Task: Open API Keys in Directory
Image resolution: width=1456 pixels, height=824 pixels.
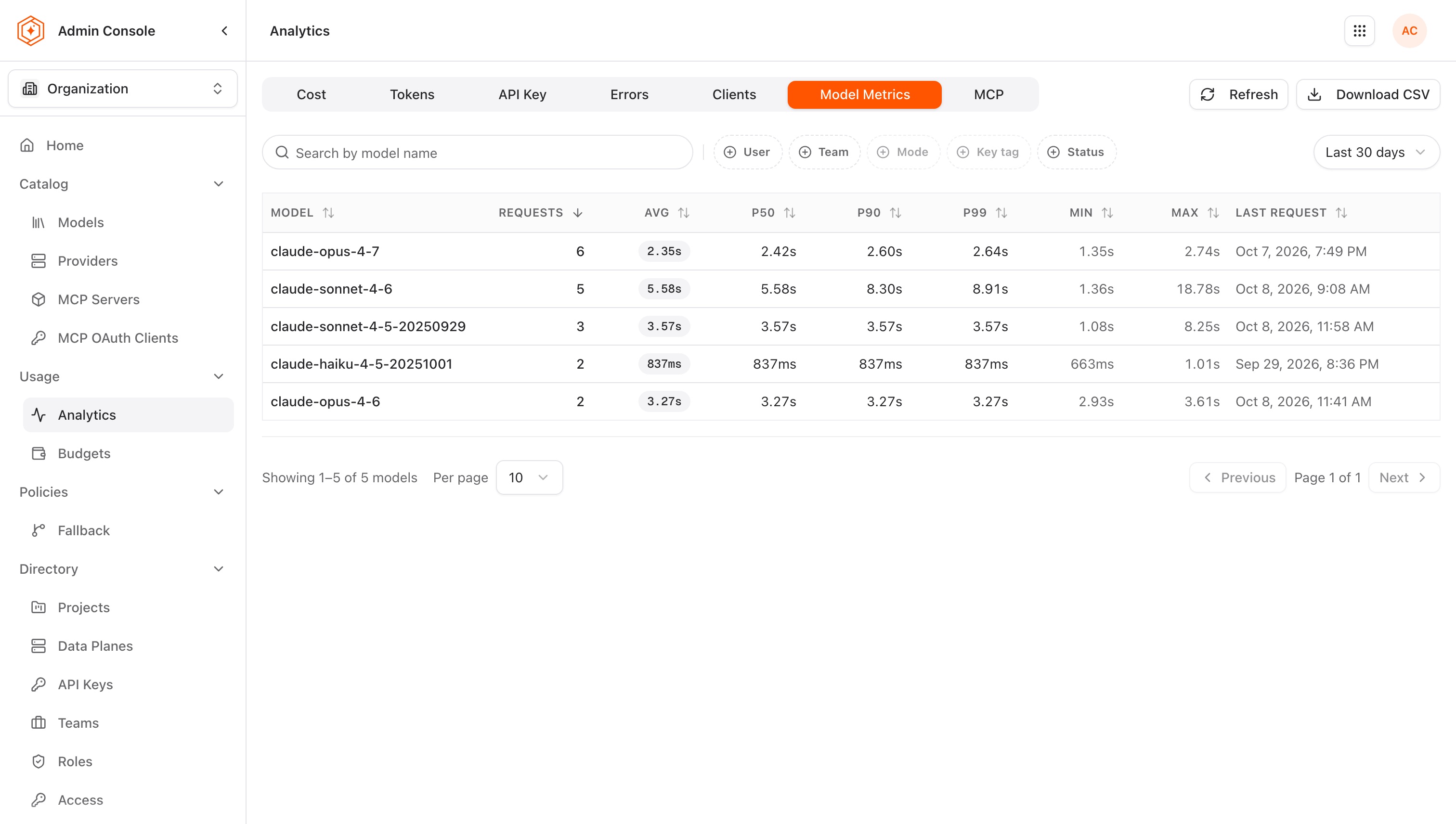Action: pos(128,684)
